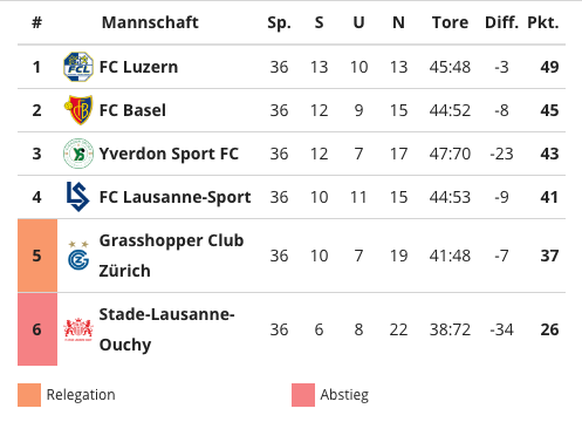This screenshot has width=582, height=422.
Task: Click the Grasshopper Club Zürich logo
Action: coord(78,255)
